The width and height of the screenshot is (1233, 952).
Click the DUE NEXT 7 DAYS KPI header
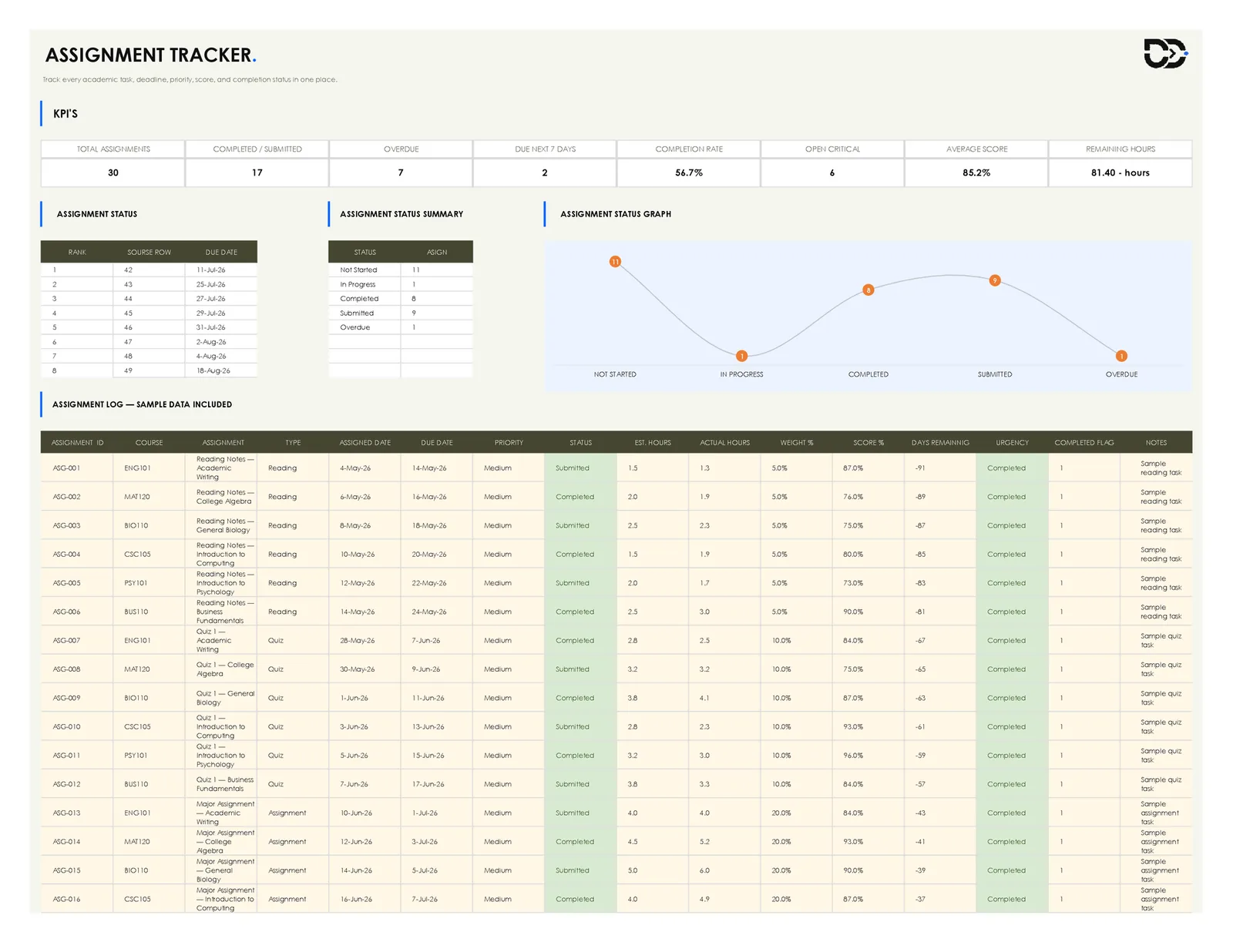(x=545, y=149)
